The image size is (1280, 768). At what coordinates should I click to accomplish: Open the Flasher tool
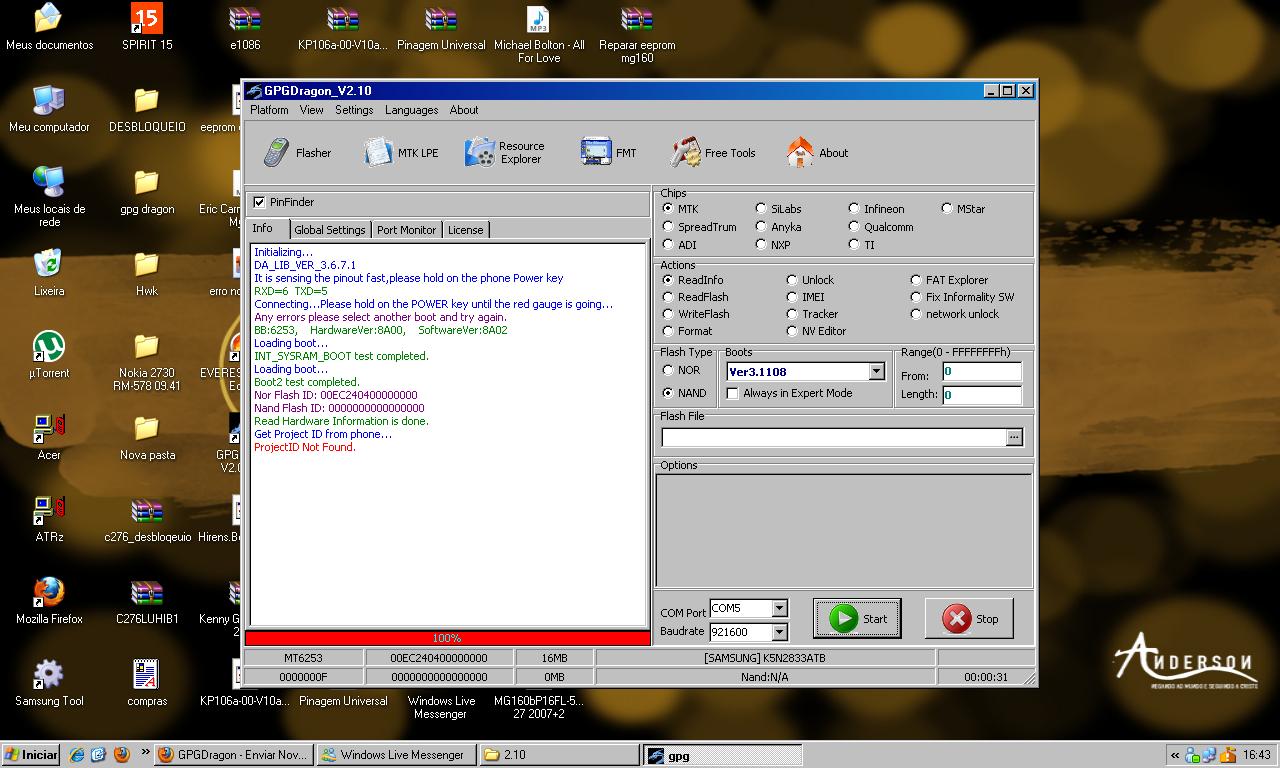297,153
